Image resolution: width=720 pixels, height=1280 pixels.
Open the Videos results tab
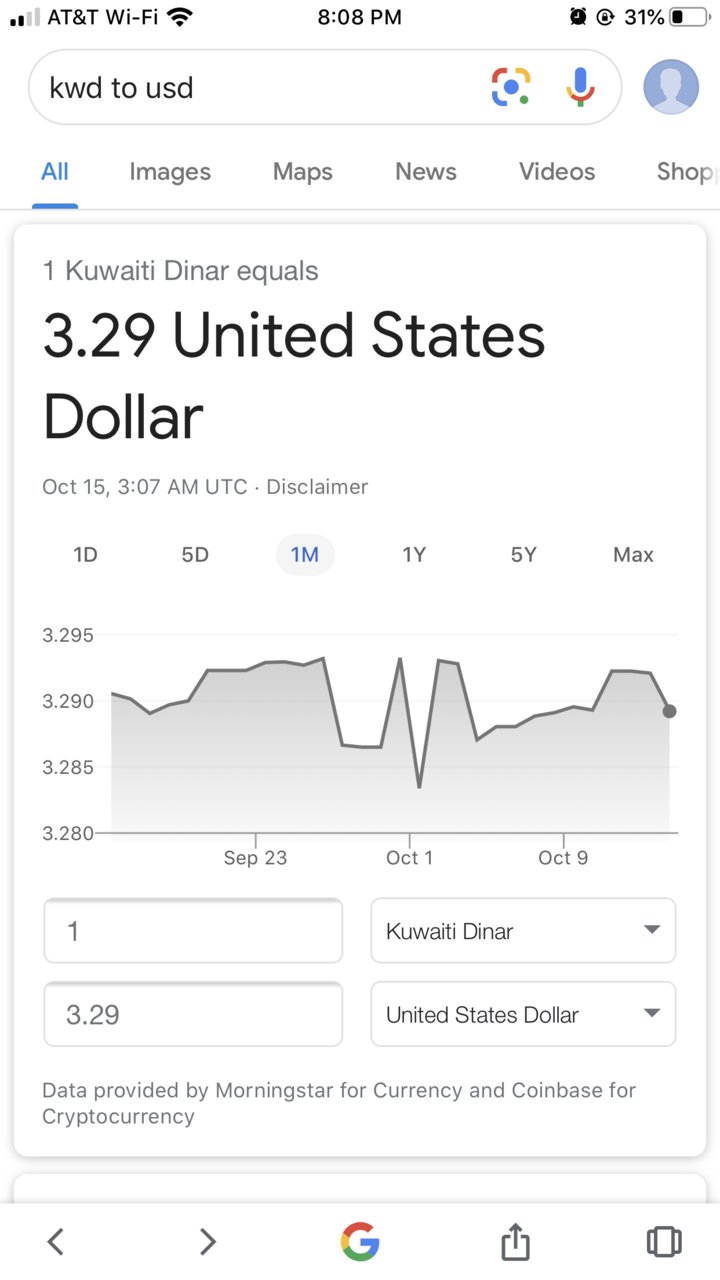(557, 172)
